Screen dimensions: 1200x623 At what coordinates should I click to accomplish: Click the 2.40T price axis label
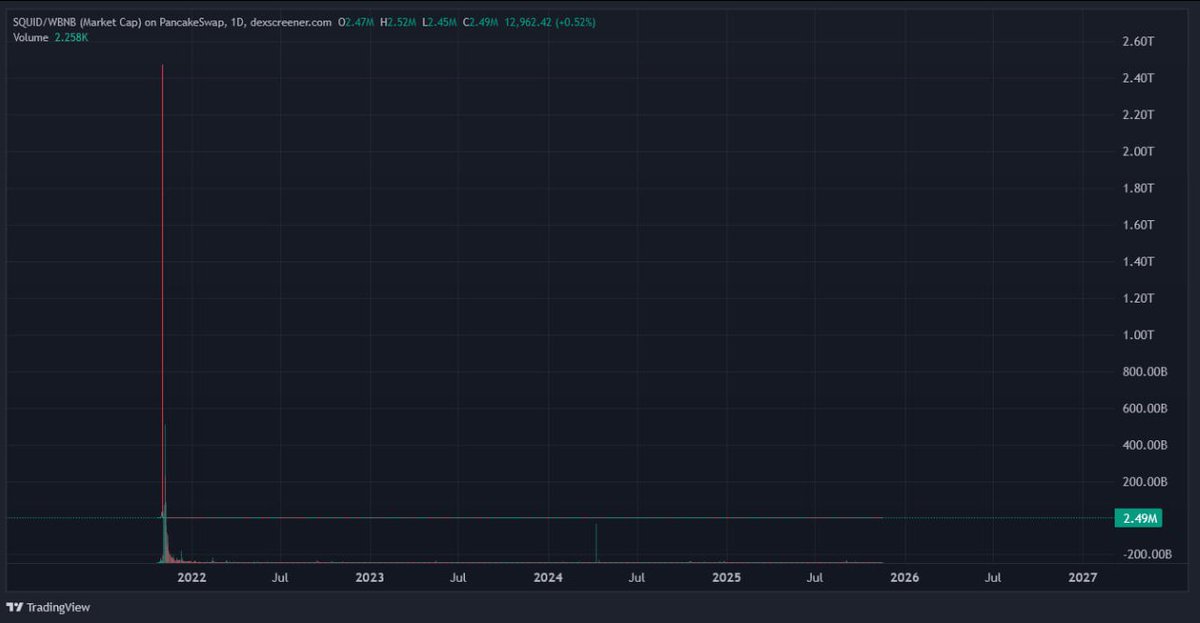(1138, 78)
